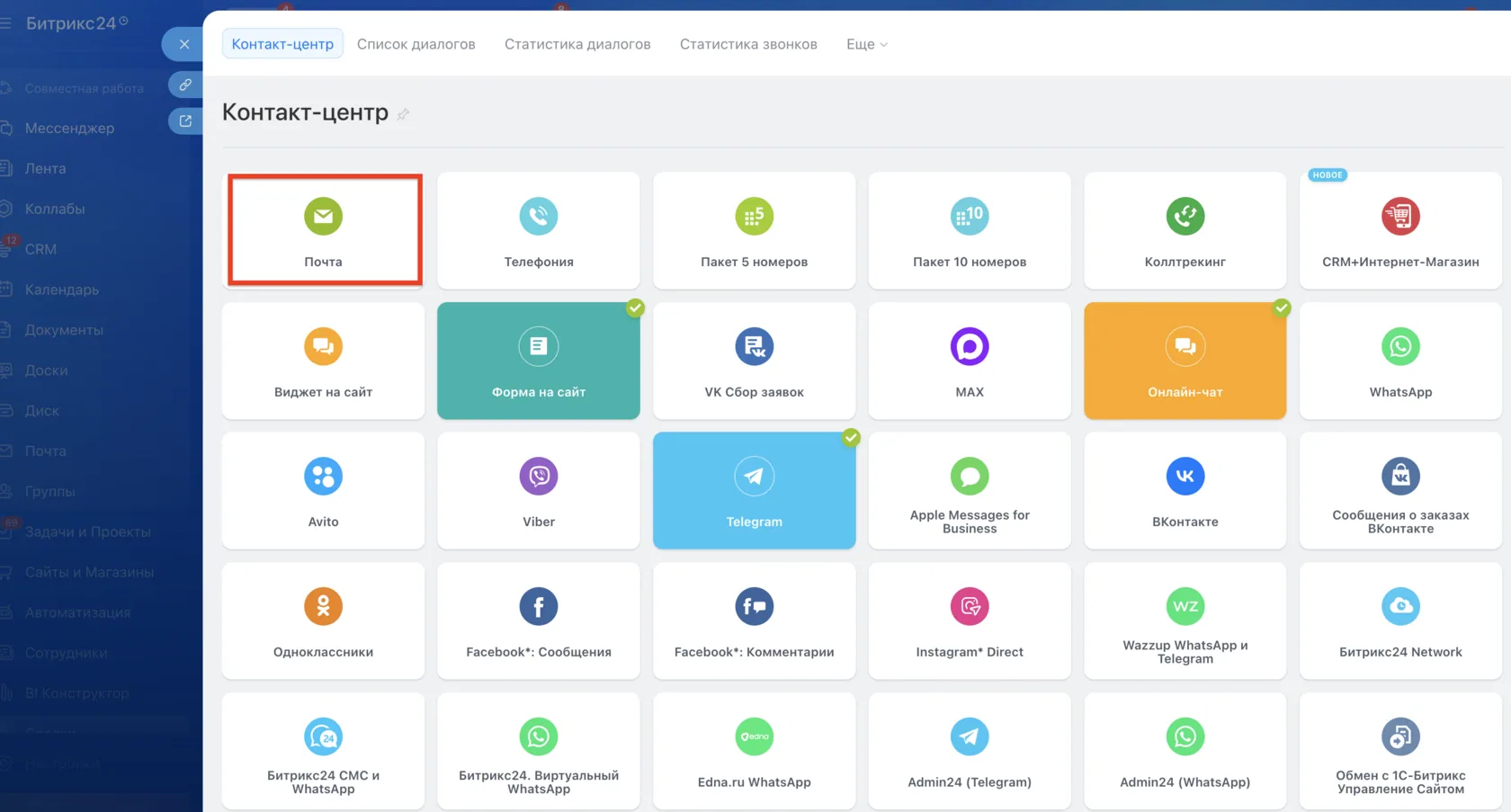This screenshot has width=1511, height=812.
Task: Open Битрикс24 СМС и WhatsApp card
Action: [x=323, y=751]
